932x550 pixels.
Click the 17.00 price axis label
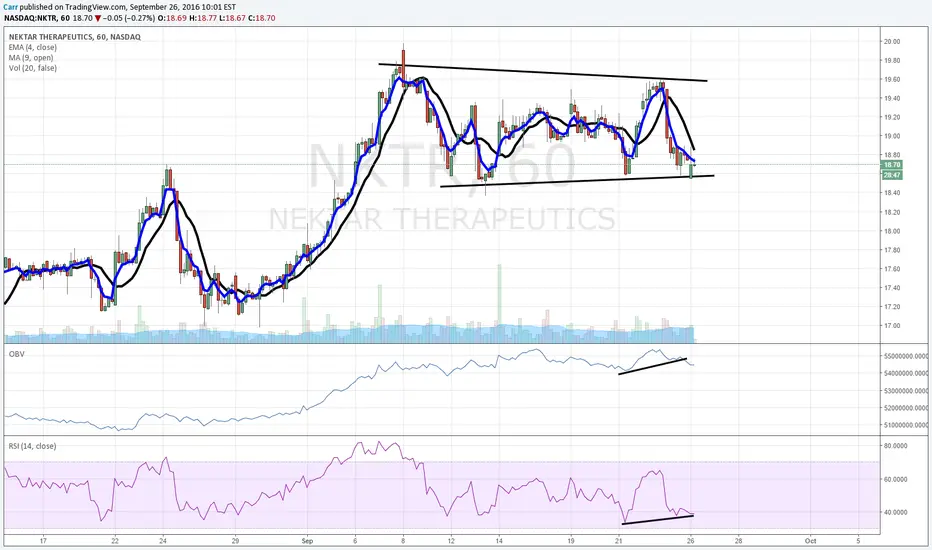point(892,326)
